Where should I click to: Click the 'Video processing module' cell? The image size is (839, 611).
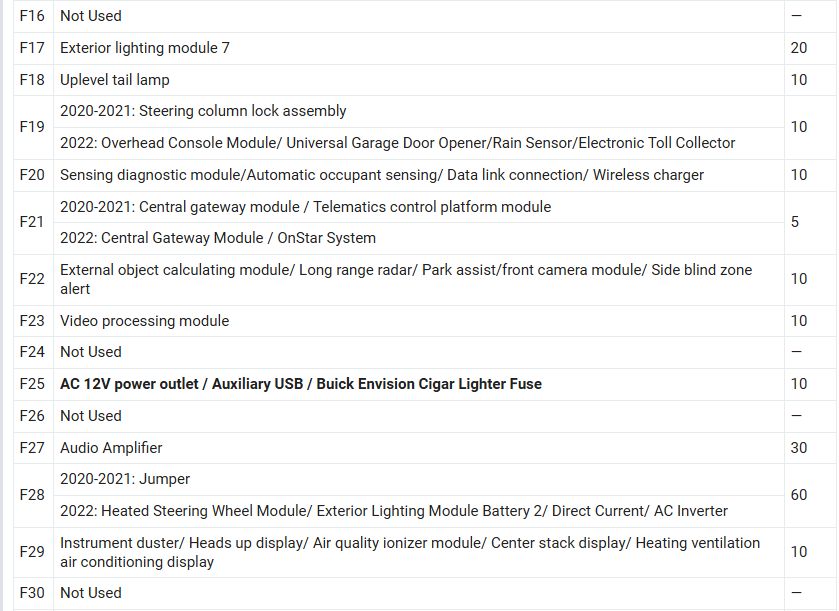tap(144, 321)
